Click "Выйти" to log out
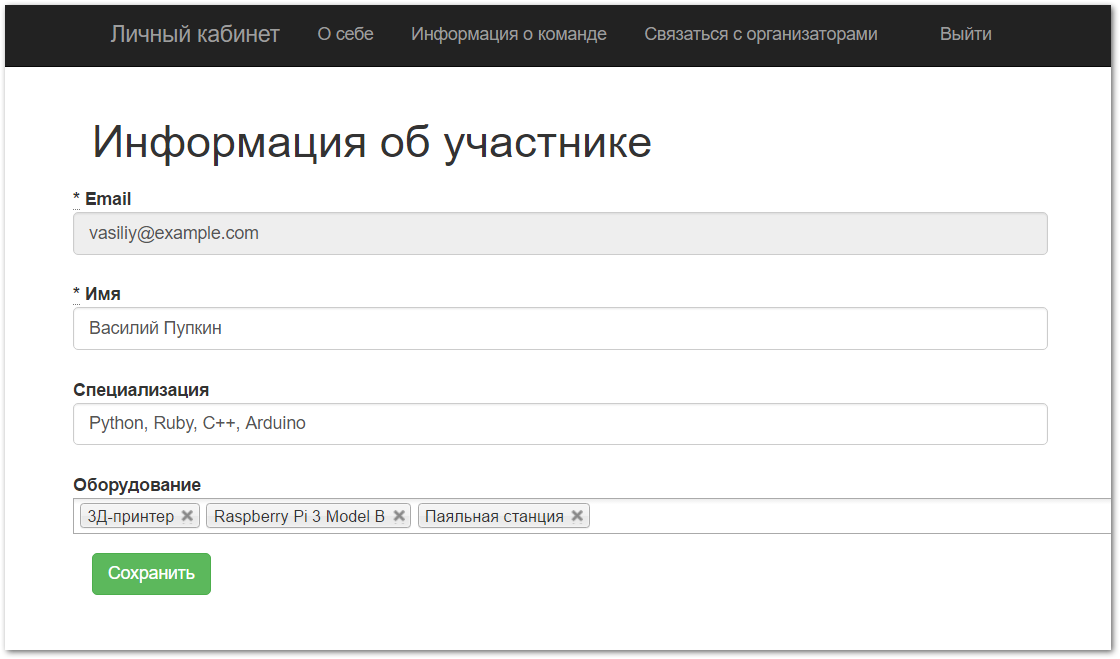The height and width of the screenshot is (659, 1120). pyautogui.click(x=965, y=33)
